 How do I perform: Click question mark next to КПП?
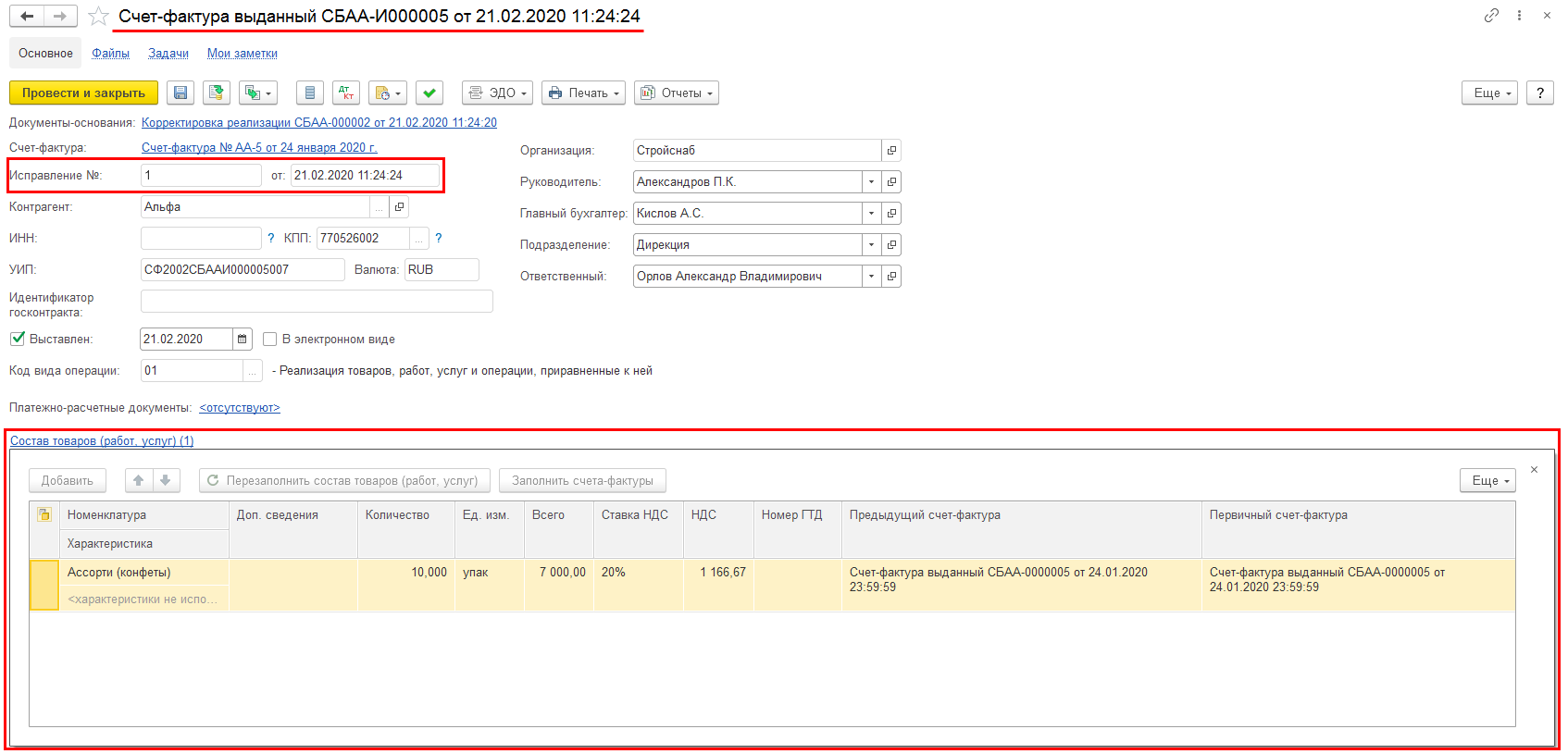tap(438, 238)
